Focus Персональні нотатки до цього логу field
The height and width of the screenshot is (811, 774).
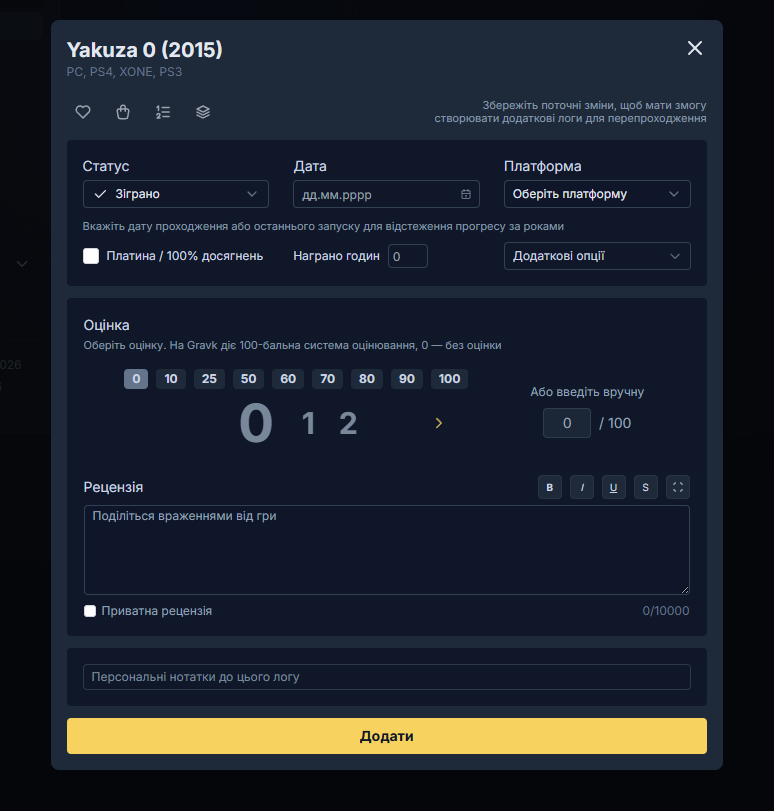click(386, 677)
